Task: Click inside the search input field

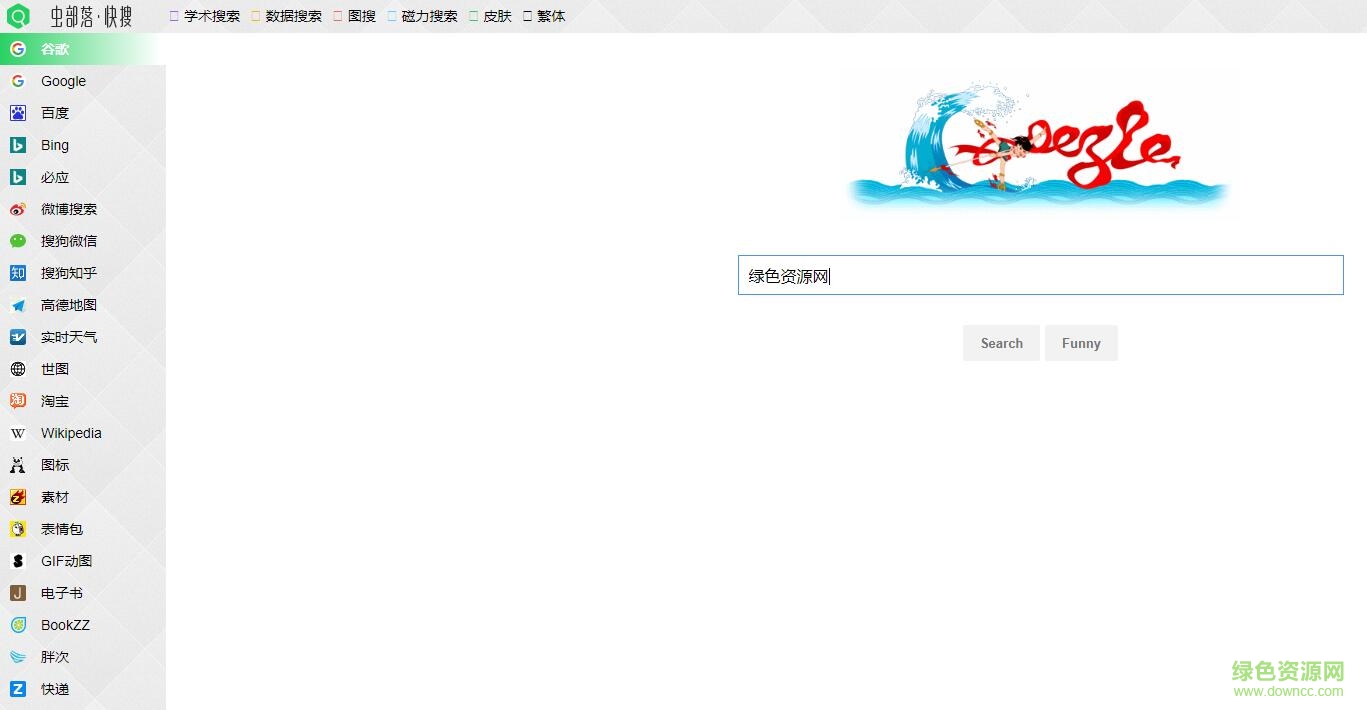Action: (x=1040, y=275)
